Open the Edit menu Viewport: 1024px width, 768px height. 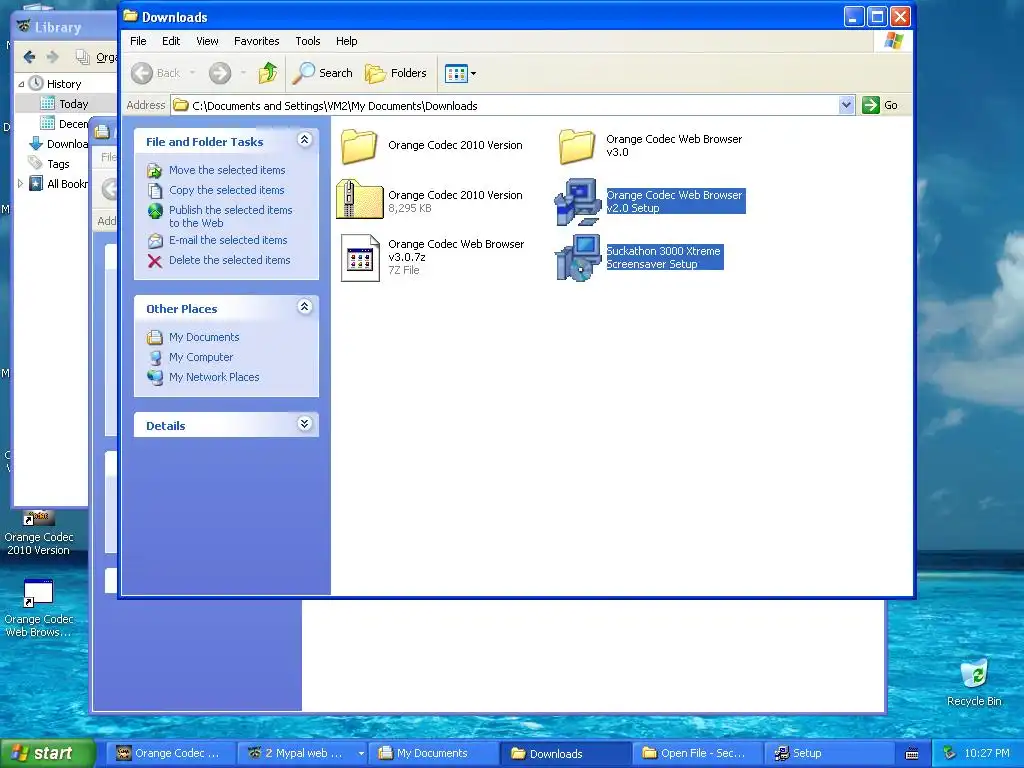[x=171, y=41]
